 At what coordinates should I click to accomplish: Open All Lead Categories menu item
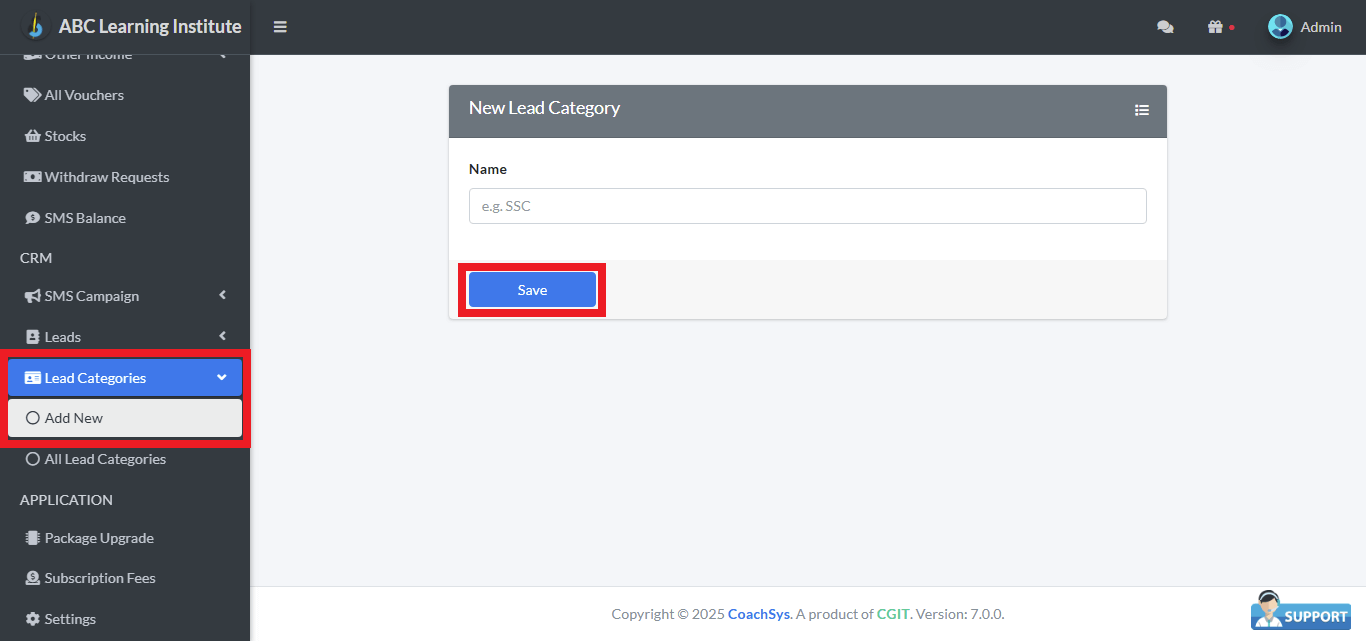[x=105, y=459]
